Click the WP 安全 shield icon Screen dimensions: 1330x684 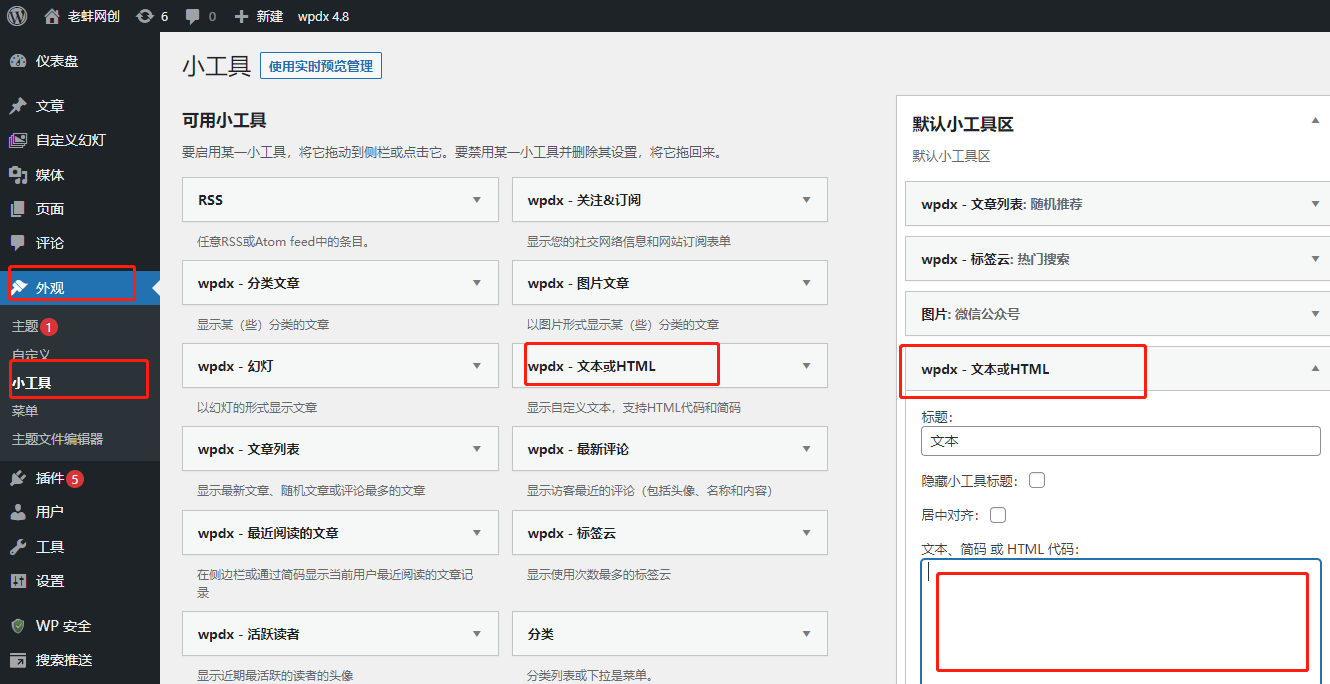[18, 626]
